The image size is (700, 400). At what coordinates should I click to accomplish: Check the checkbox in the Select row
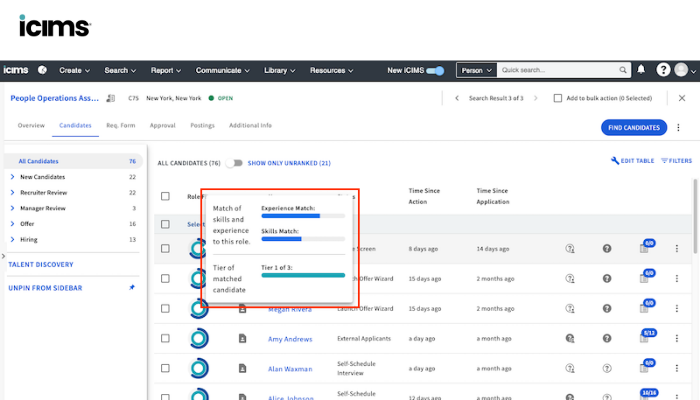tap(165, 224)
